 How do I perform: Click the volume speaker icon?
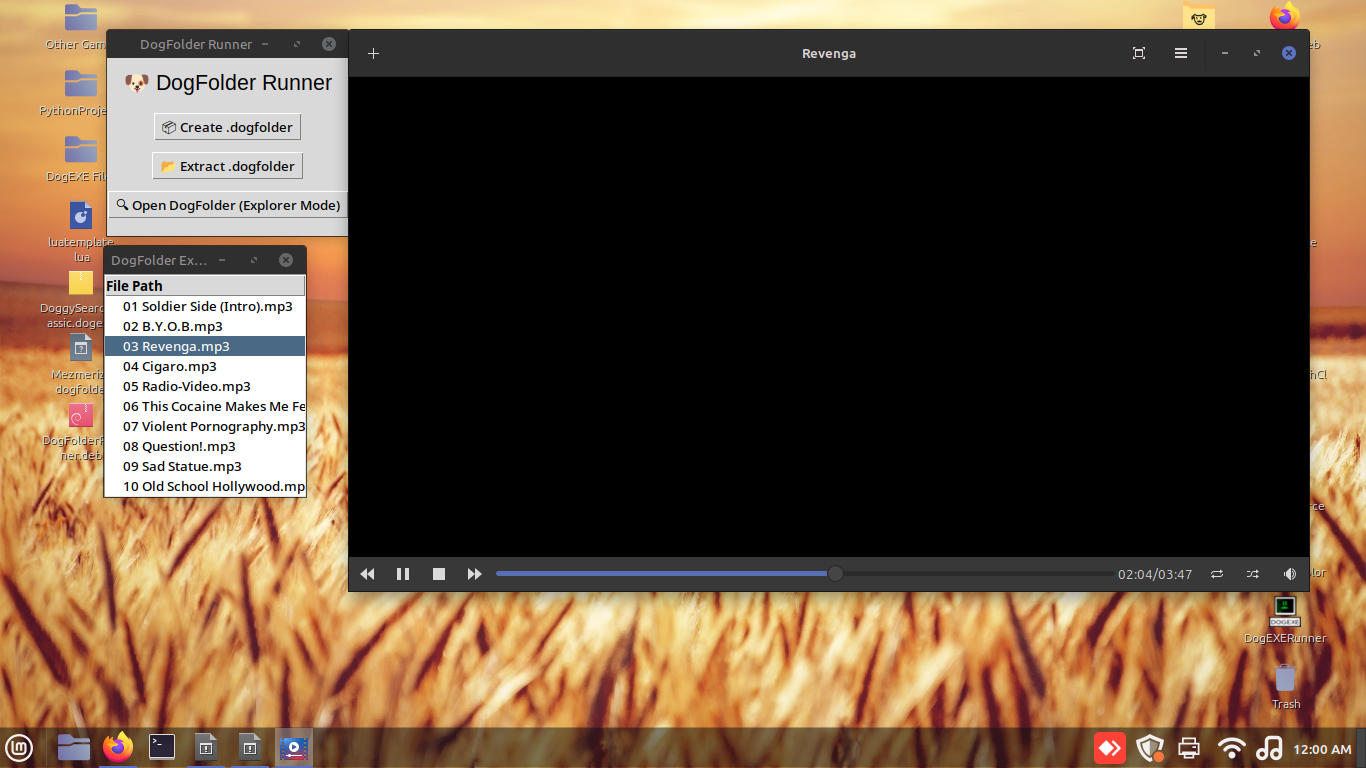pyautogui.click(x=1289, y=574)
